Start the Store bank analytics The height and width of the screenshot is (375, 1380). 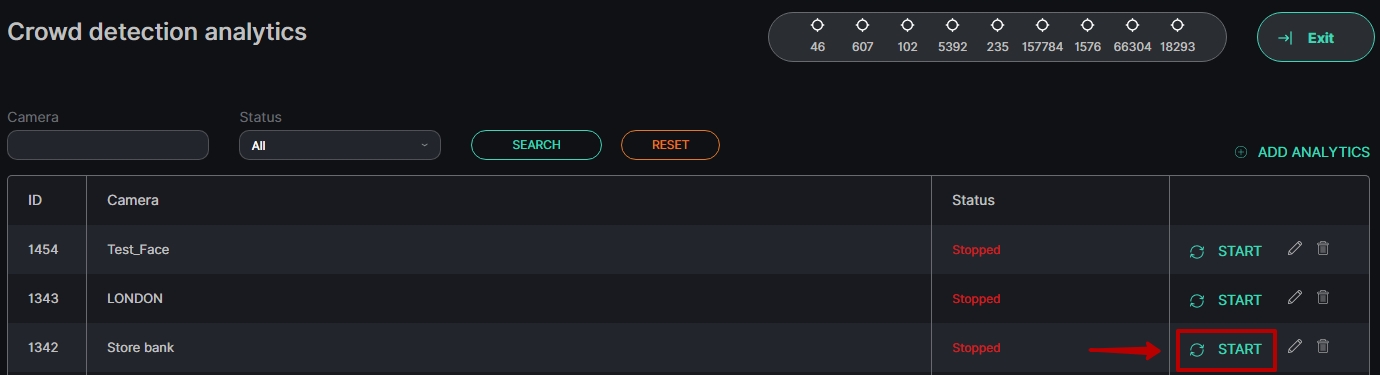(1226, 349)
